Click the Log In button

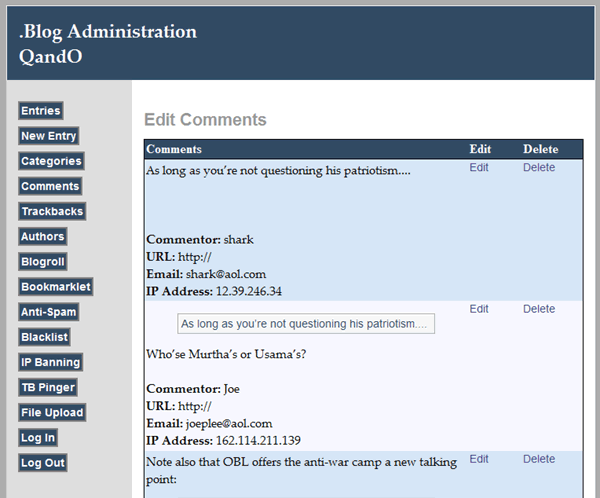pyautogui.click(x=38, y=438)
